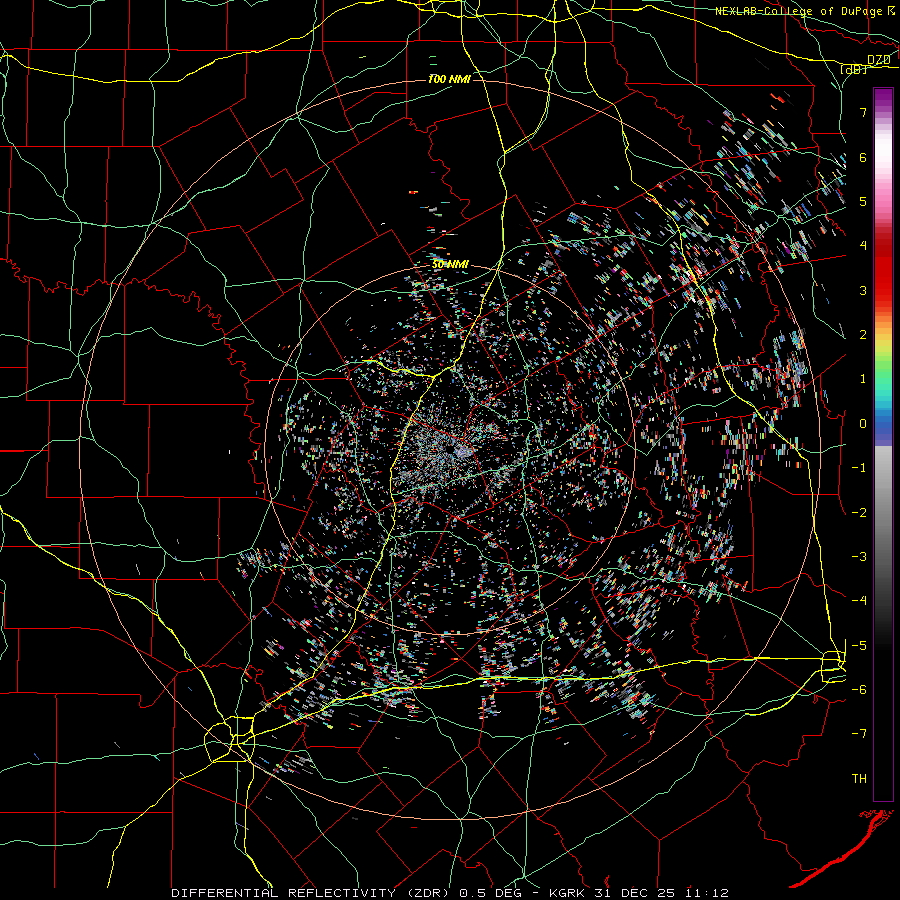Image resolution: width=900 pixels, height=900 pixels.
Task: Click the 4 value on the color scale
Action: [863, 246]
